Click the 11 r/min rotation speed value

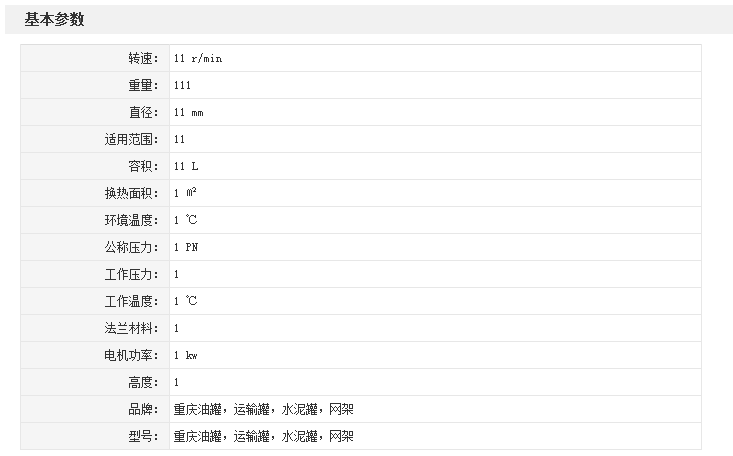198,58
